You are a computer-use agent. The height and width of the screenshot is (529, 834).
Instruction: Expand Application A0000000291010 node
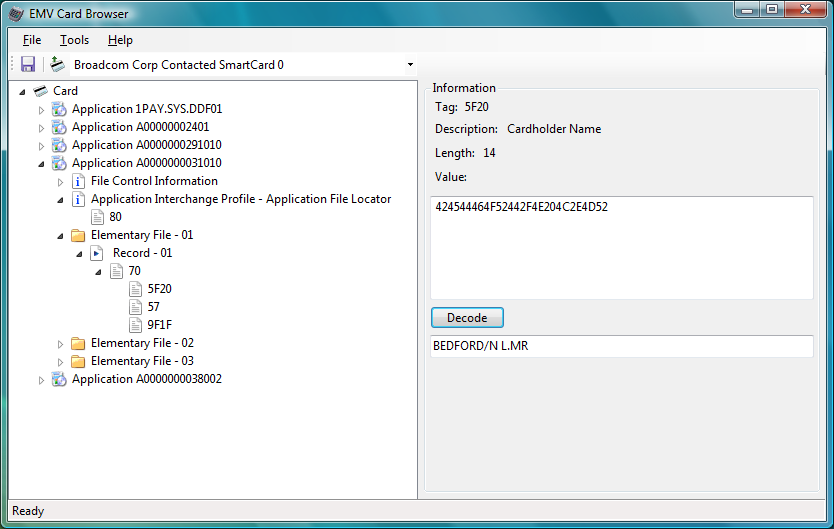coord(41,146)
